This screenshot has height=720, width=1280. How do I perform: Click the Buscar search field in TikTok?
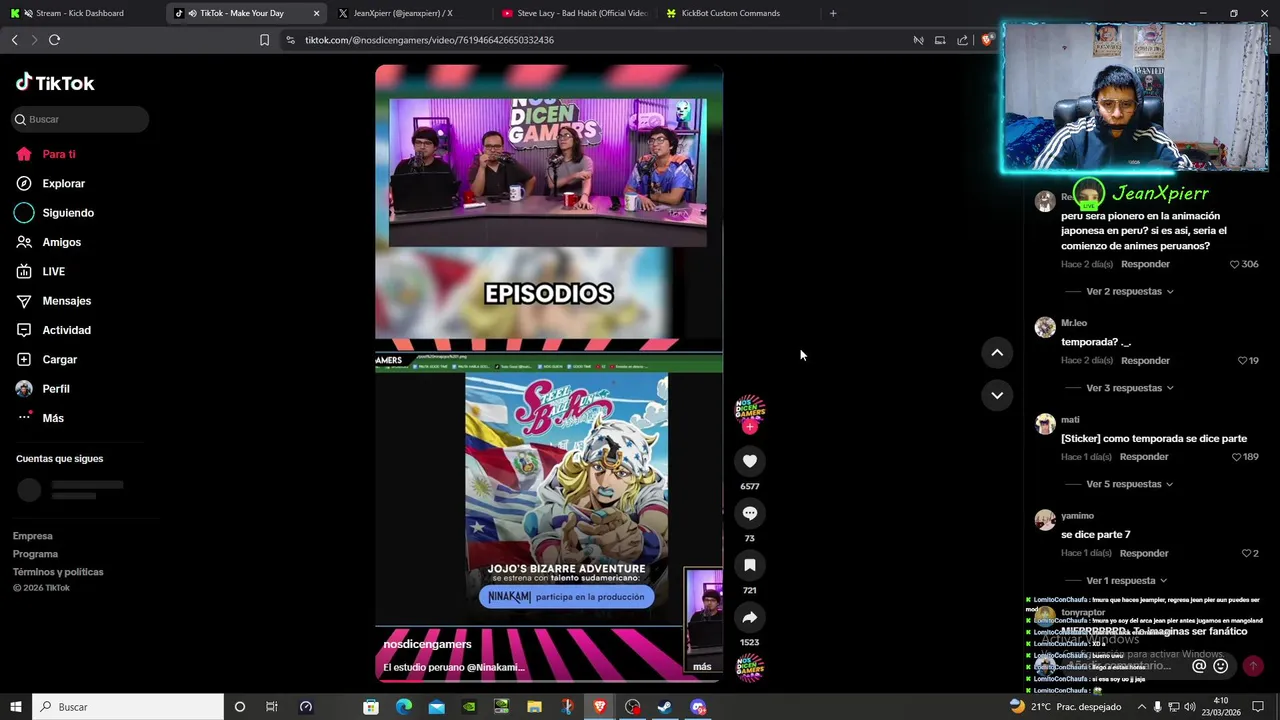pos(80,119)
